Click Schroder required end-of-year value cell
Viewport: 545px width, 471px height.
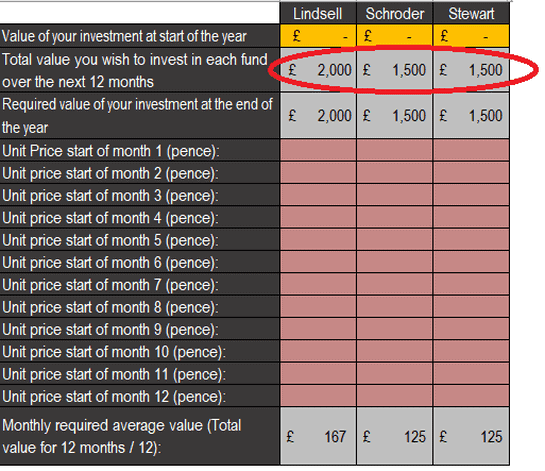[394, 115]
